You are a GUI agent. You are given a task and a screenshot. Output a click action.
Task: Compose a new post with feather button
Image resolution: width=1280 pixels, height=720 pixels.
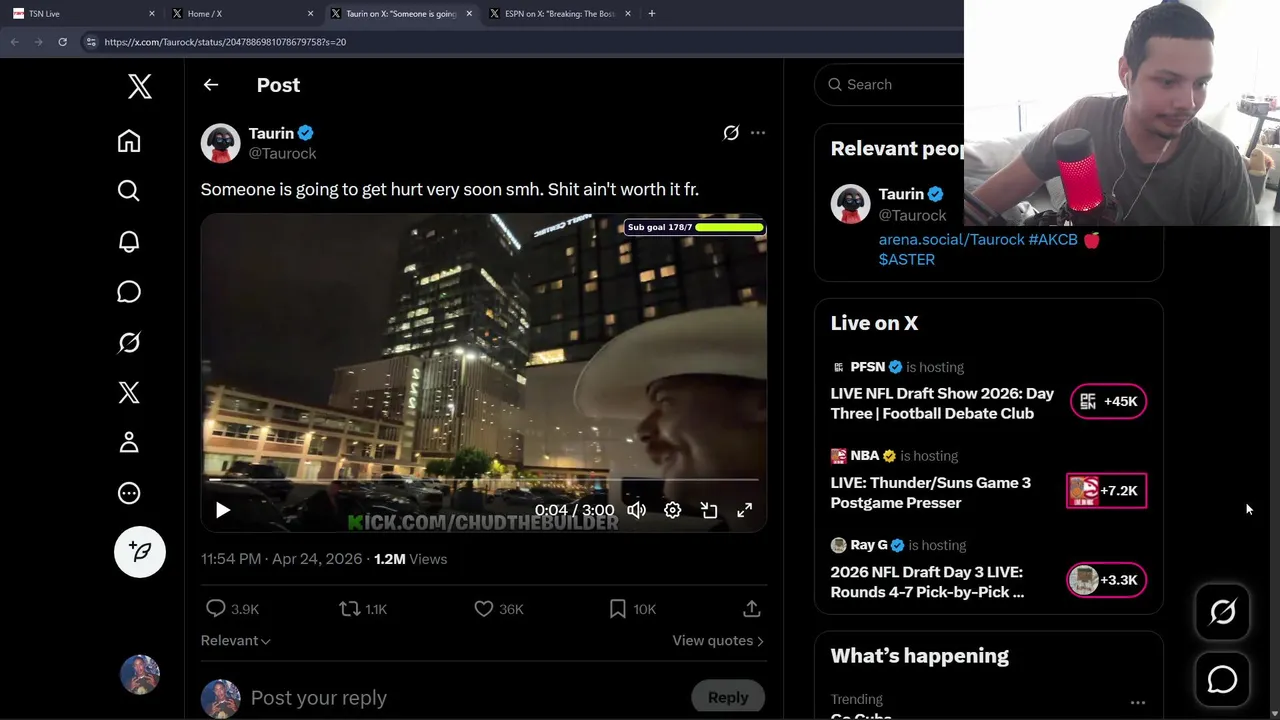[x=140, y=552]
